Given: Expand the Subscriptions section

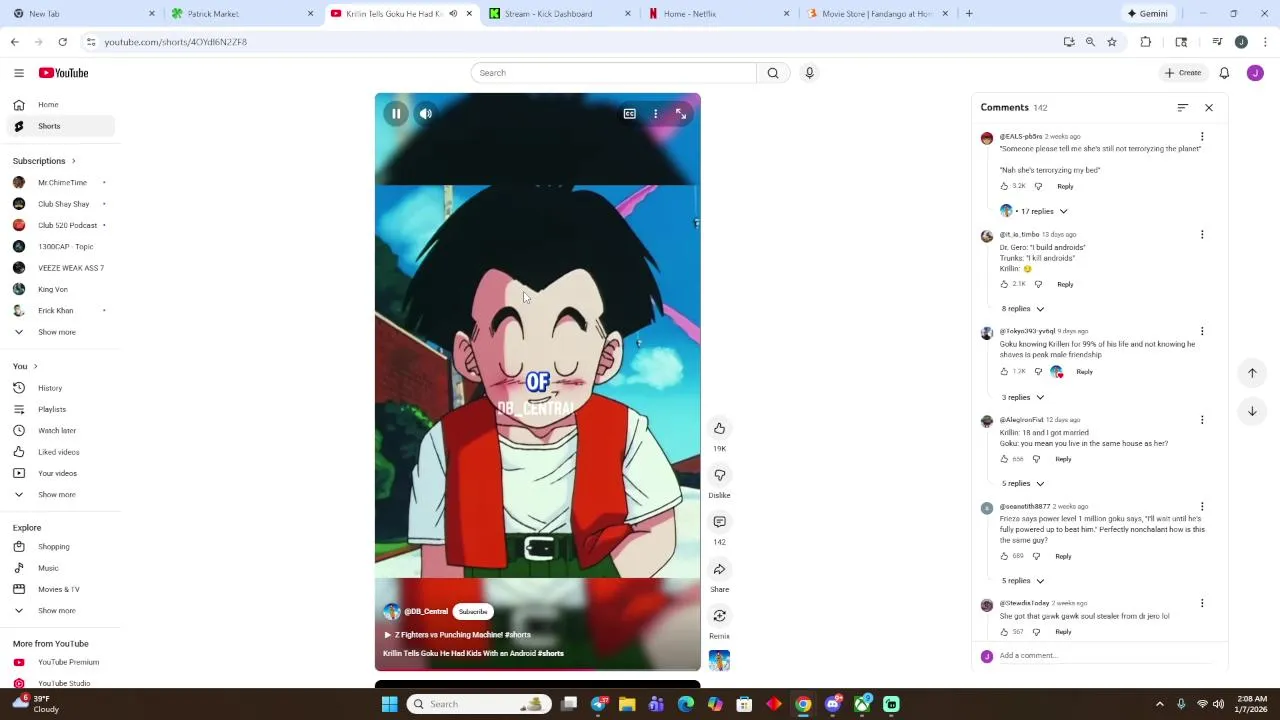Looking at the screenshot, I should coord(44,161).
